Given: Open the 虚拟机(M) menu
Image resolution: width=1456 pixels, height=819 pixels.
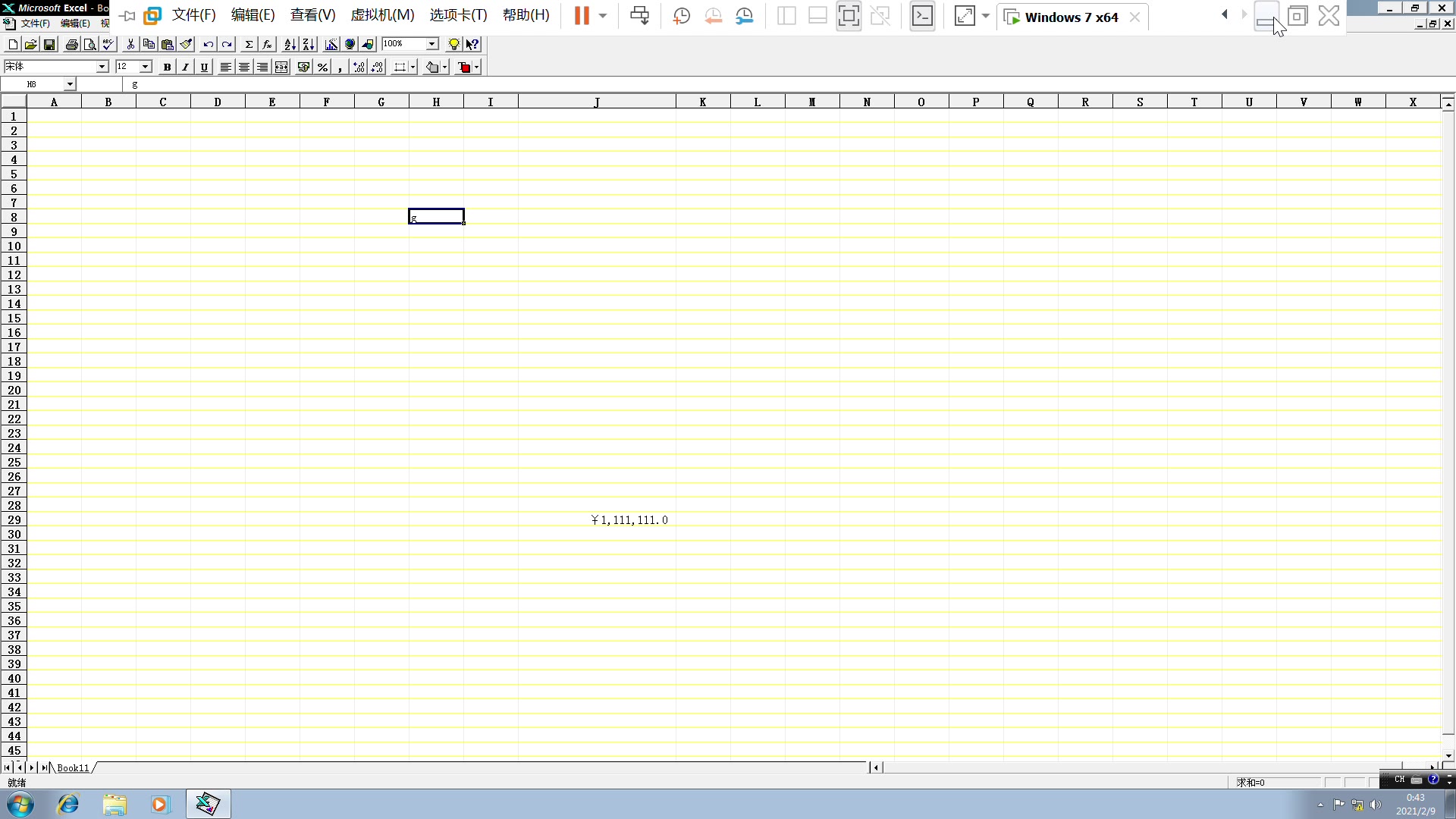Looking at the screenshot, I should [382, 15].
